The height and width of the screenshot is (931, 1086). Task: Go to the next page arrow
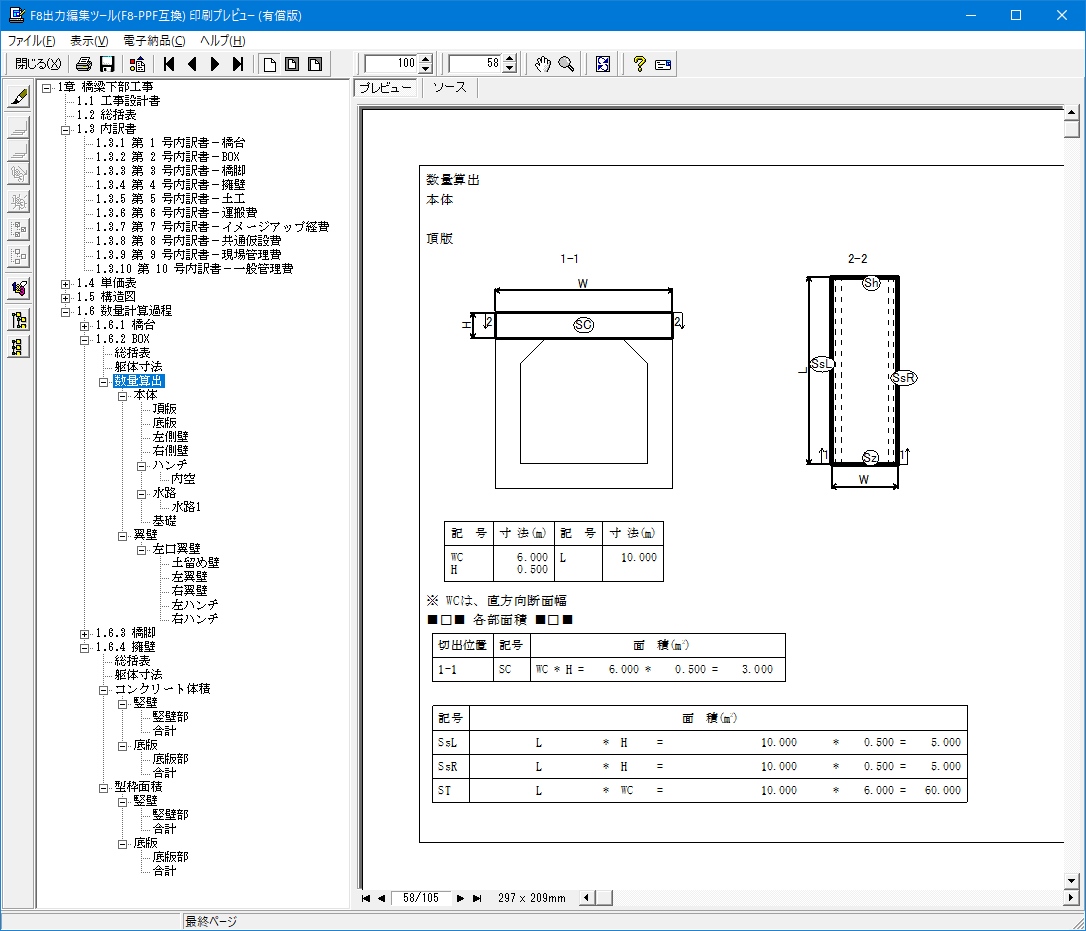[215, 64]
